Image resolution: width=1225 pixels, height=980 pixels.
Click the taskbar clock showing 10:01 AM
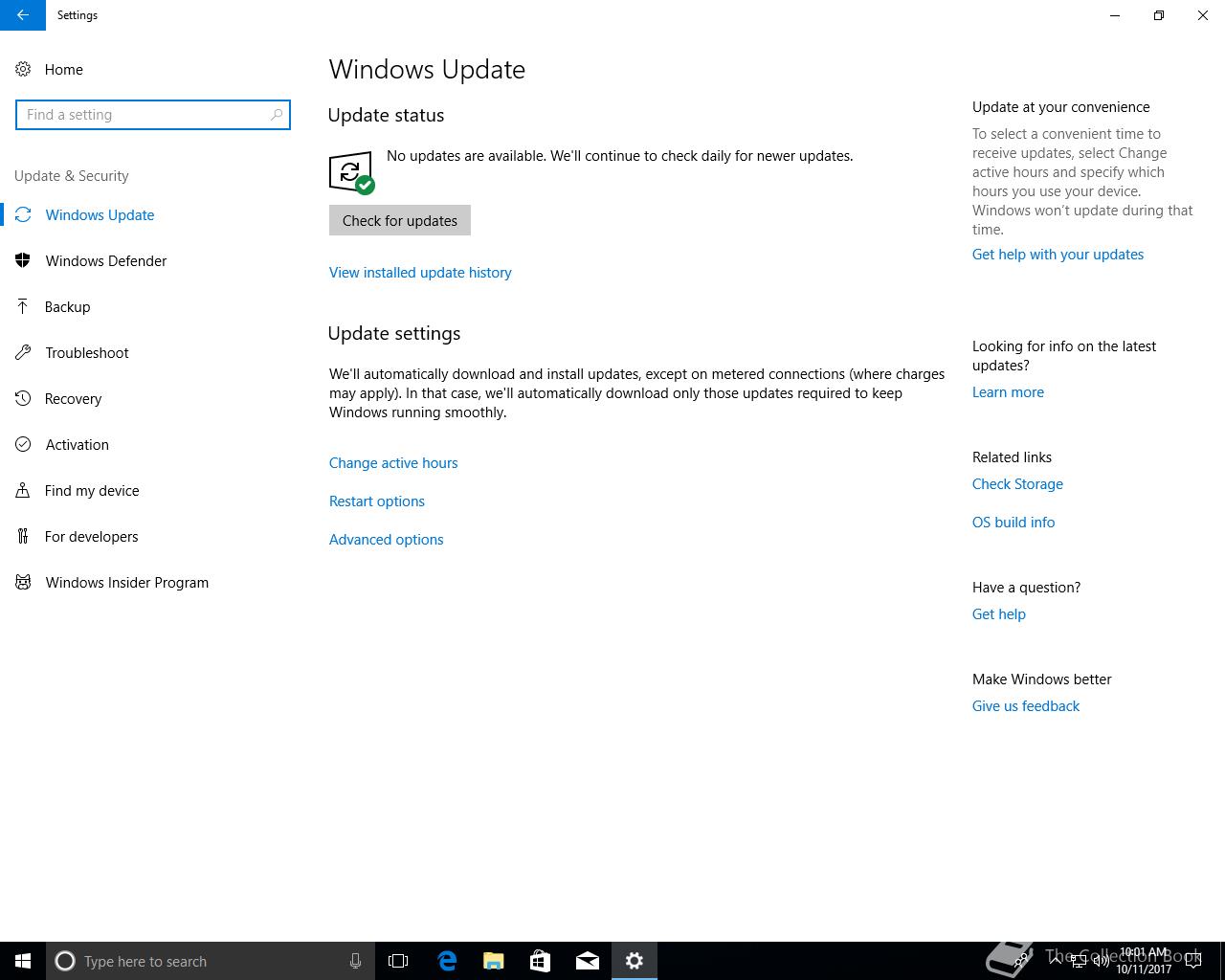tap(1144, 961)
